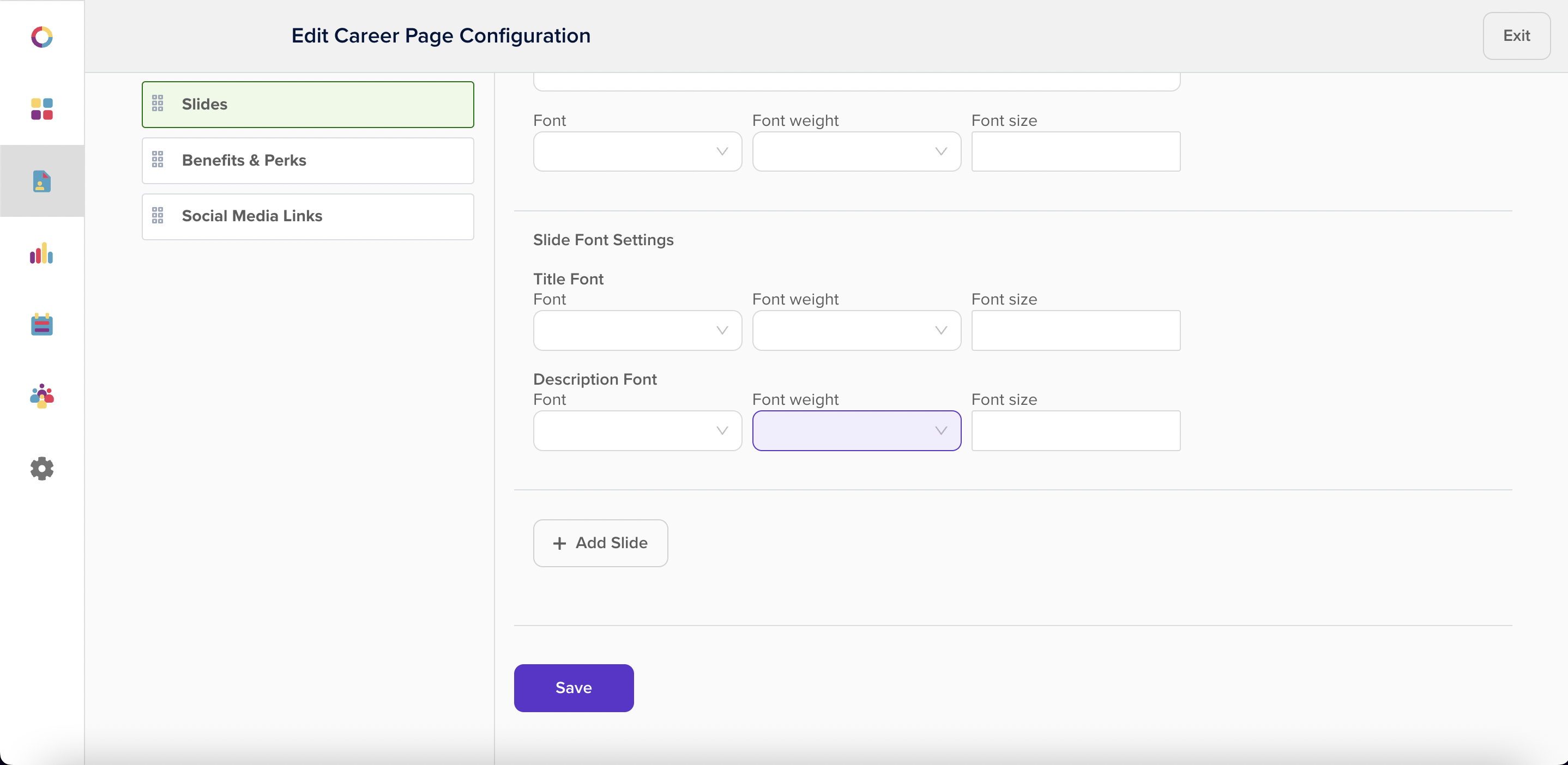Image resolution: width=1568 pixels, height=765 pixels.
Task: Open the Title Font weight dropdown
Action: pyautogui.click(x=857, y=330)
